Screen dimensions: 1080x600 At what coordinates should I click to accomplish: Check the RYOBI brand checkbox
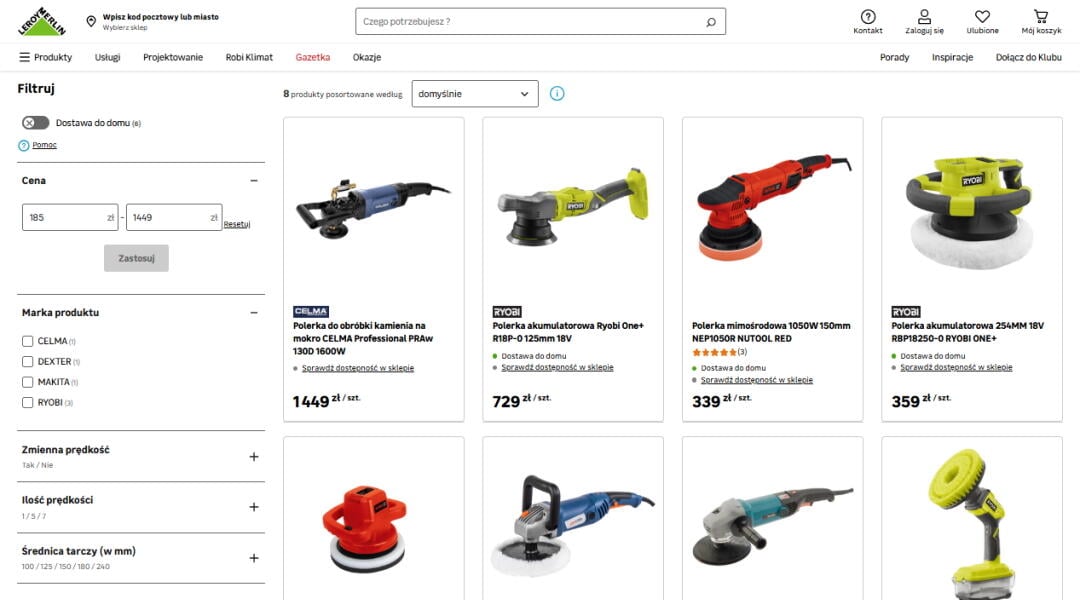click(28, 402)
